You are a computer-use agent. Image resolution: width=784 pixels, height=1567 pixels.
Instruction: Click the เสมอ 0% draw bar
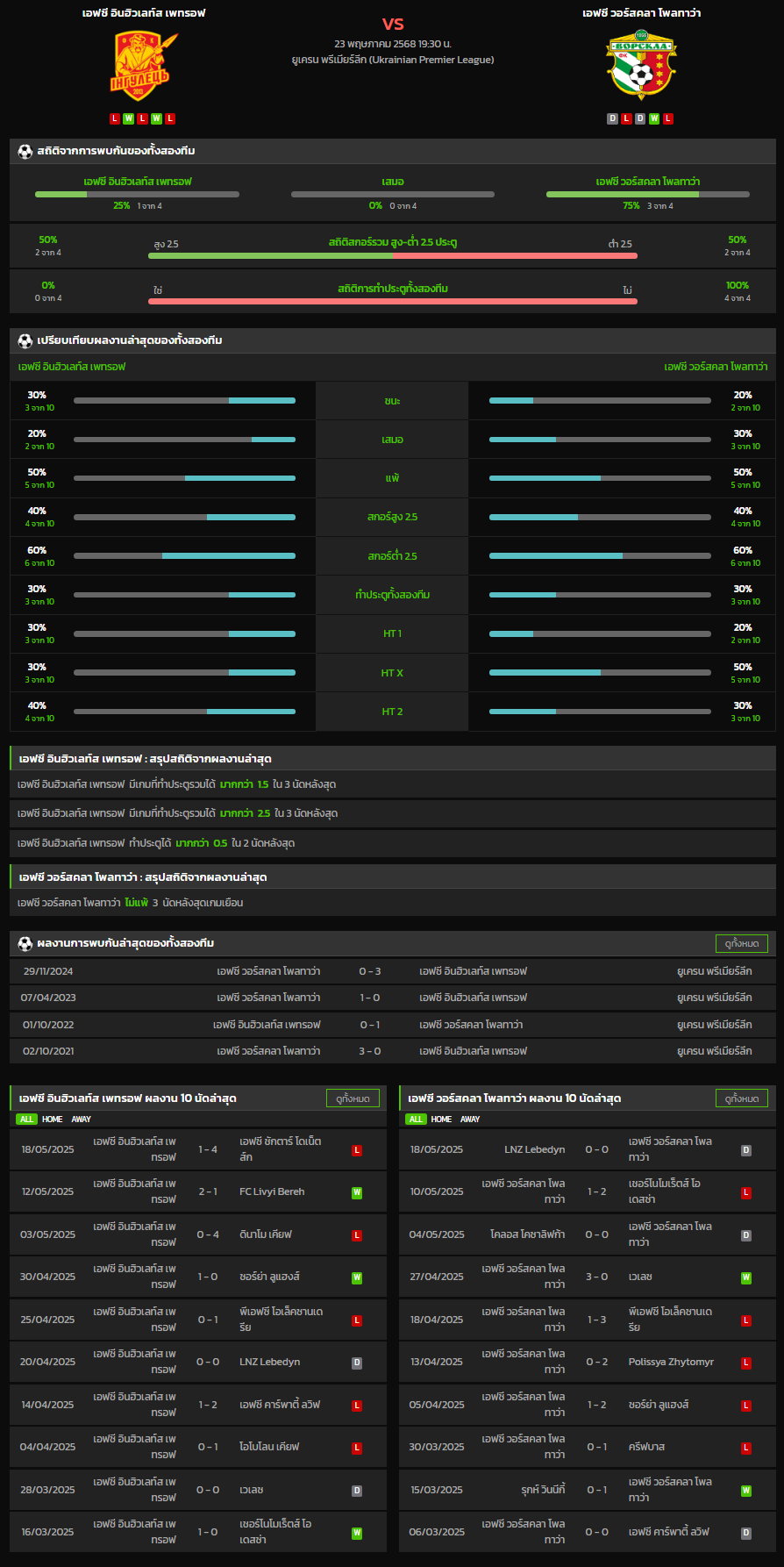(x=393, y=194)
